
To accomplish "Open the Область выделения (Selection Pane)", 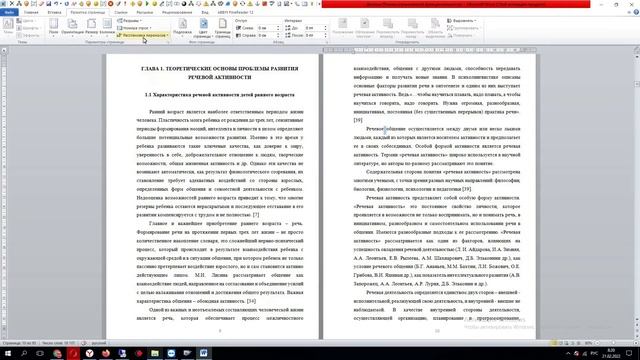I will coord(435,28).
